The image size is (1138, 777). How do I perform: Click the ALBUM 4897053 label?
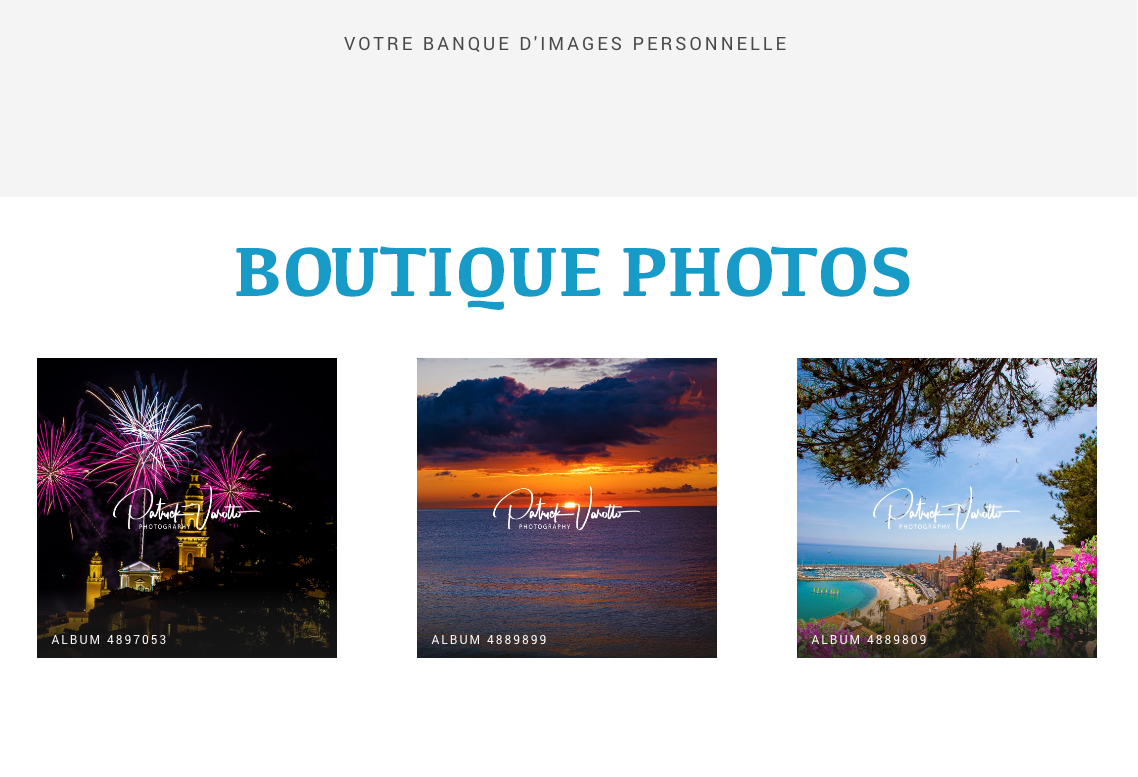tap(109, 640)
